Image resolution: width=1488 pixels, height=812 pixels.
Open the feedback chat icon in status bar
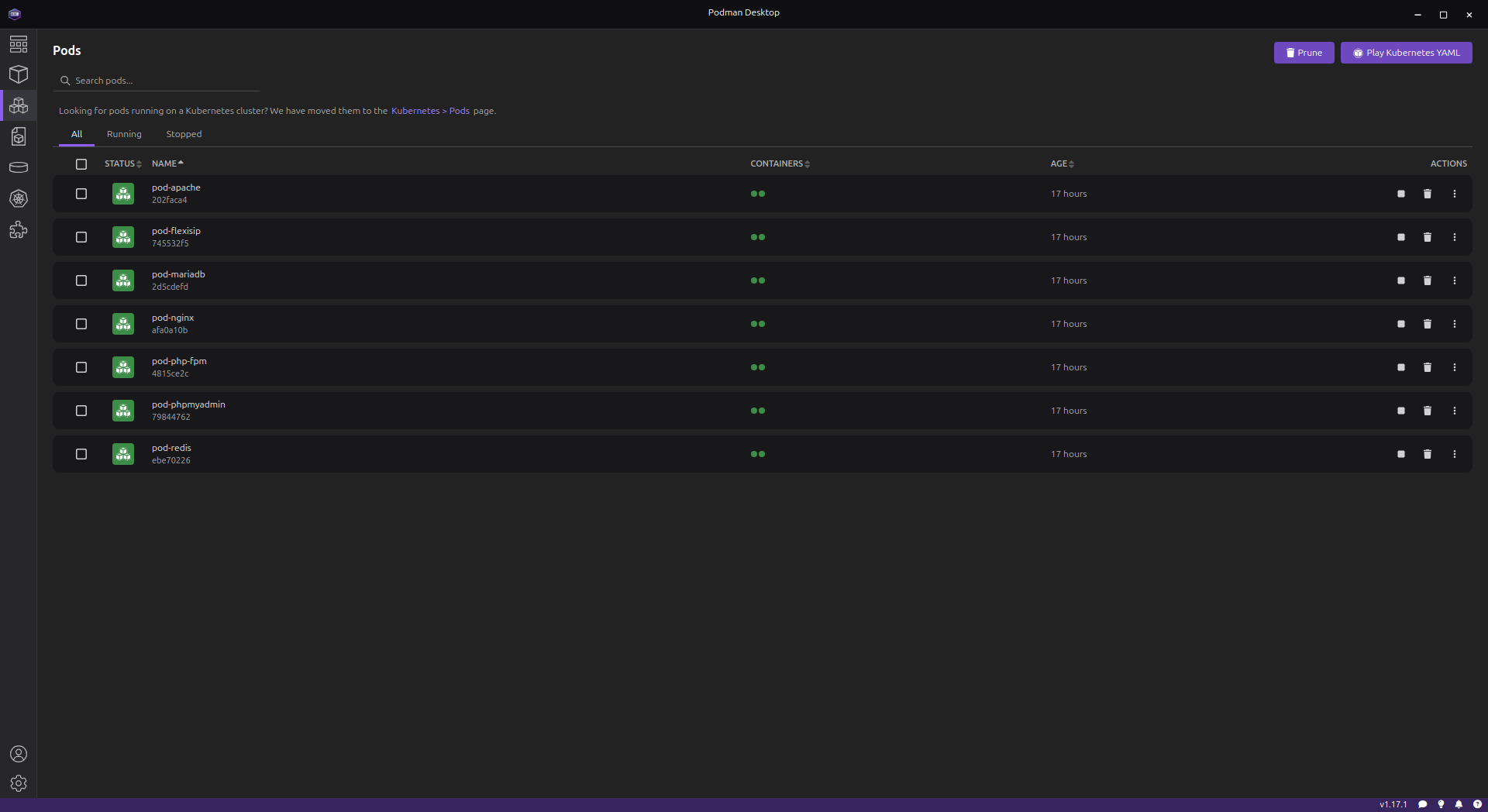(x=1422, y=804)
